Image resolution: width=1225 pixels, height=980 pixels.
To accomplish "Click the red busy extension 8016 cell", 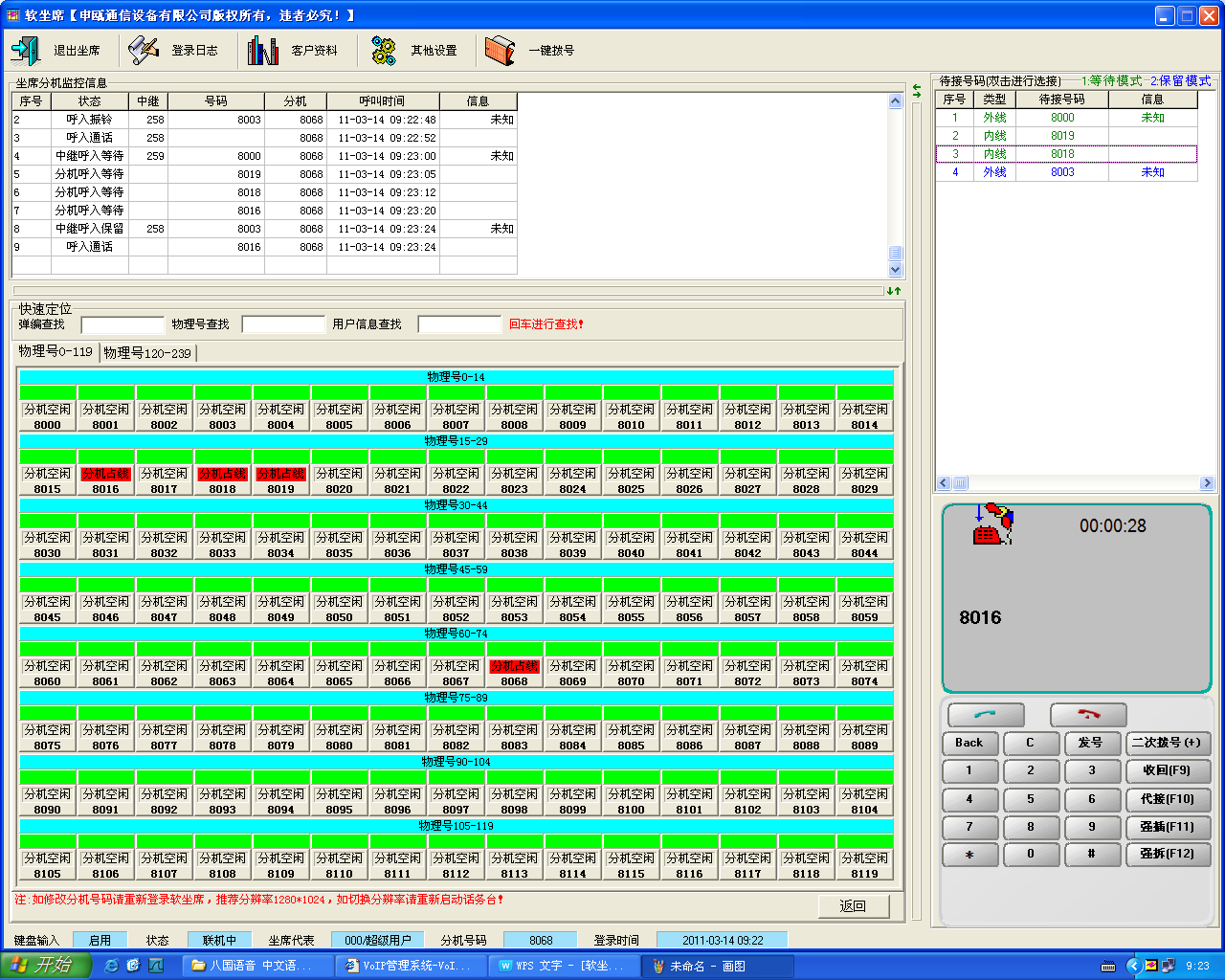I will (105, 474).
